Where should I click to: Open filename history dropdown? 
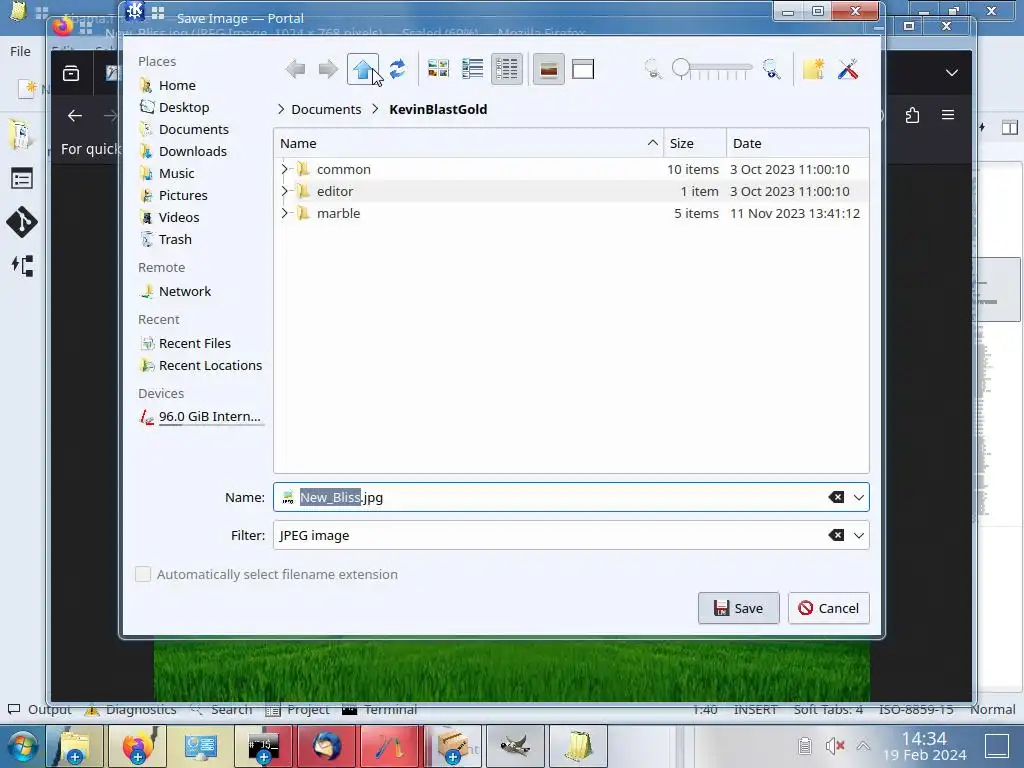point(859,498)
